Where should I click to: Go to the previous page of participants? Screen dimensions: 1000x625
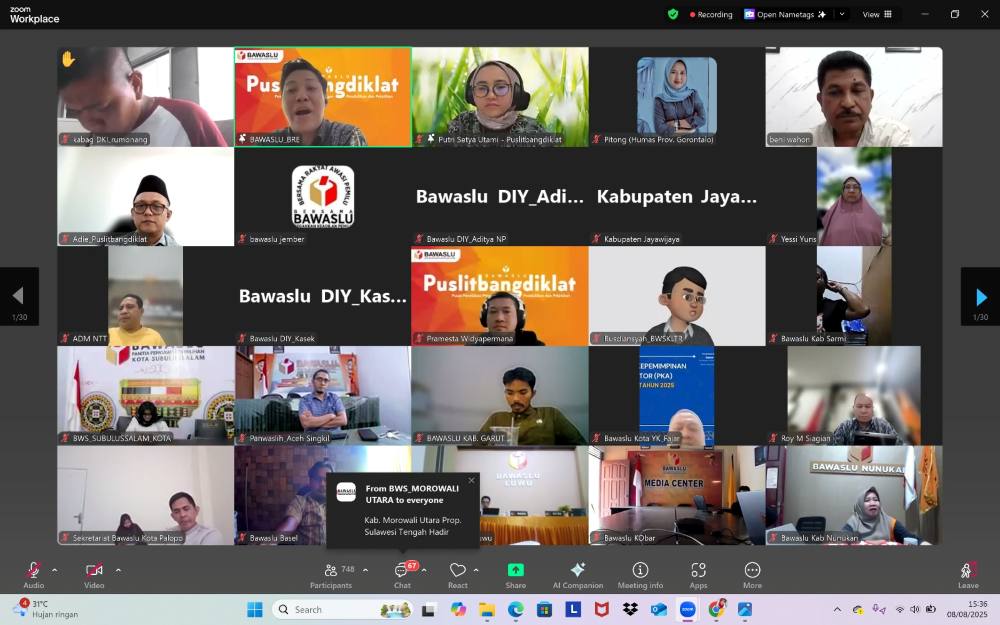(19, 297)
